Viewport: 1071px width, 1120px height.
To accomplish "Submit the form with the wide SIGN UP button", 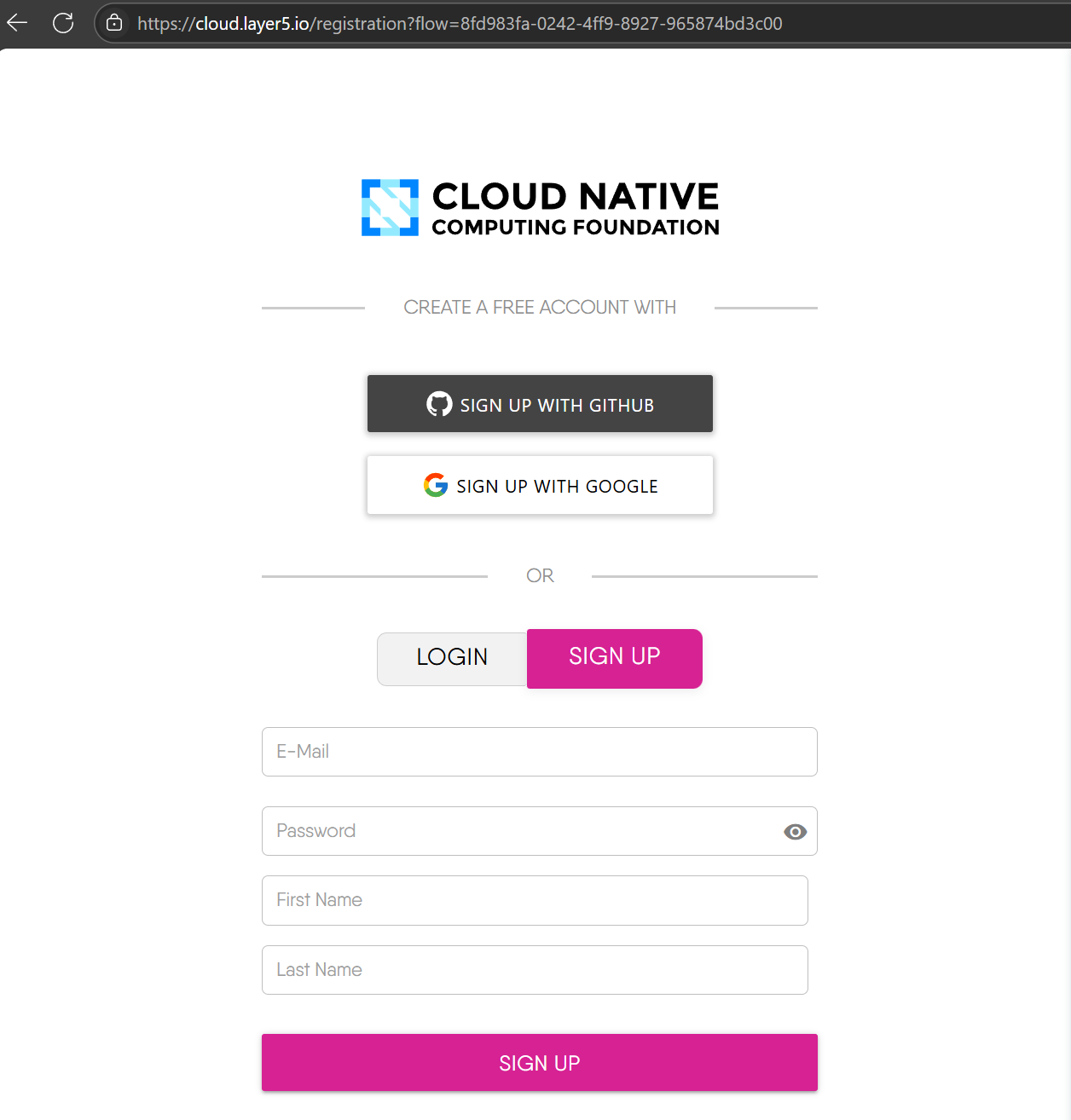I will [539, 1063].
